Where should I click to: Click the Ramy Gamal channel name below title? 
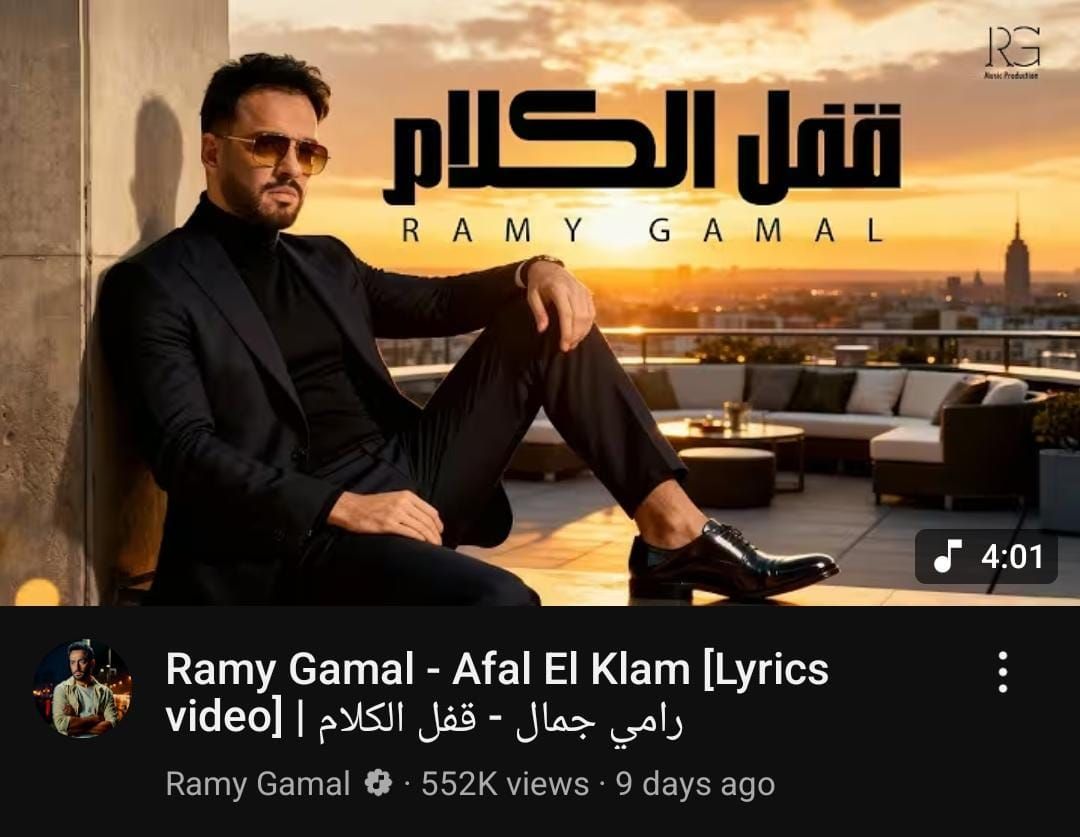[x=258, y=784]
